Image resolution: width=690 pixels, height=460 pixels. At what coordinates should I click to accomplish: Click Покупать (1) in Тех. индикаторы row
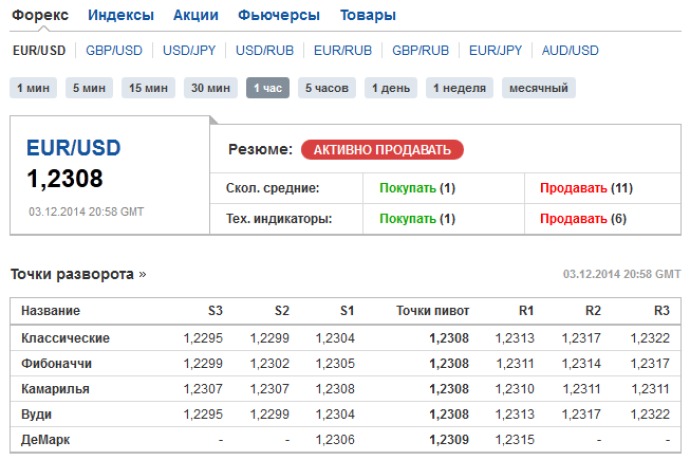point(417,219)
